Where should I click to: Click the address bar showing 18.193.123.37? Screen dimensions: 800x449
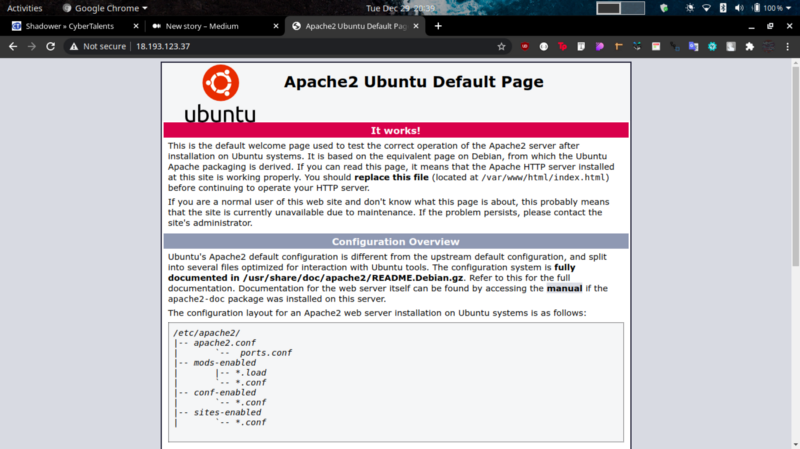click(x=287, y=46)
